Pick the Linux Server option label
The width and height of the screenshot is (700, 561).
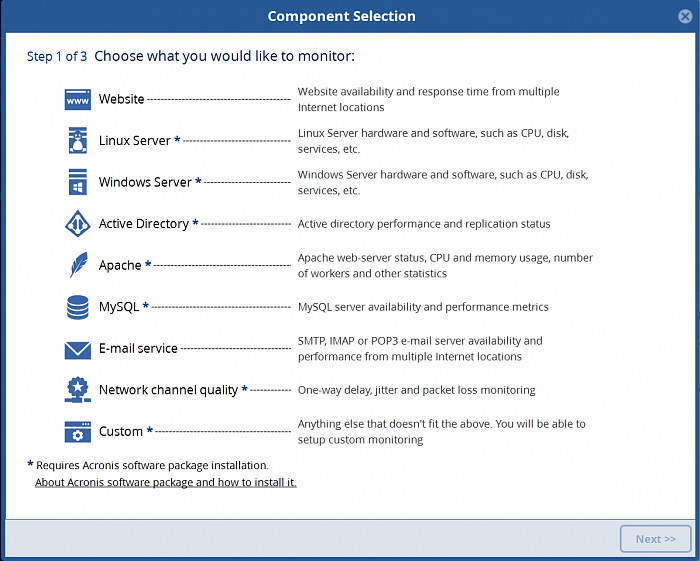pos(135,141)
